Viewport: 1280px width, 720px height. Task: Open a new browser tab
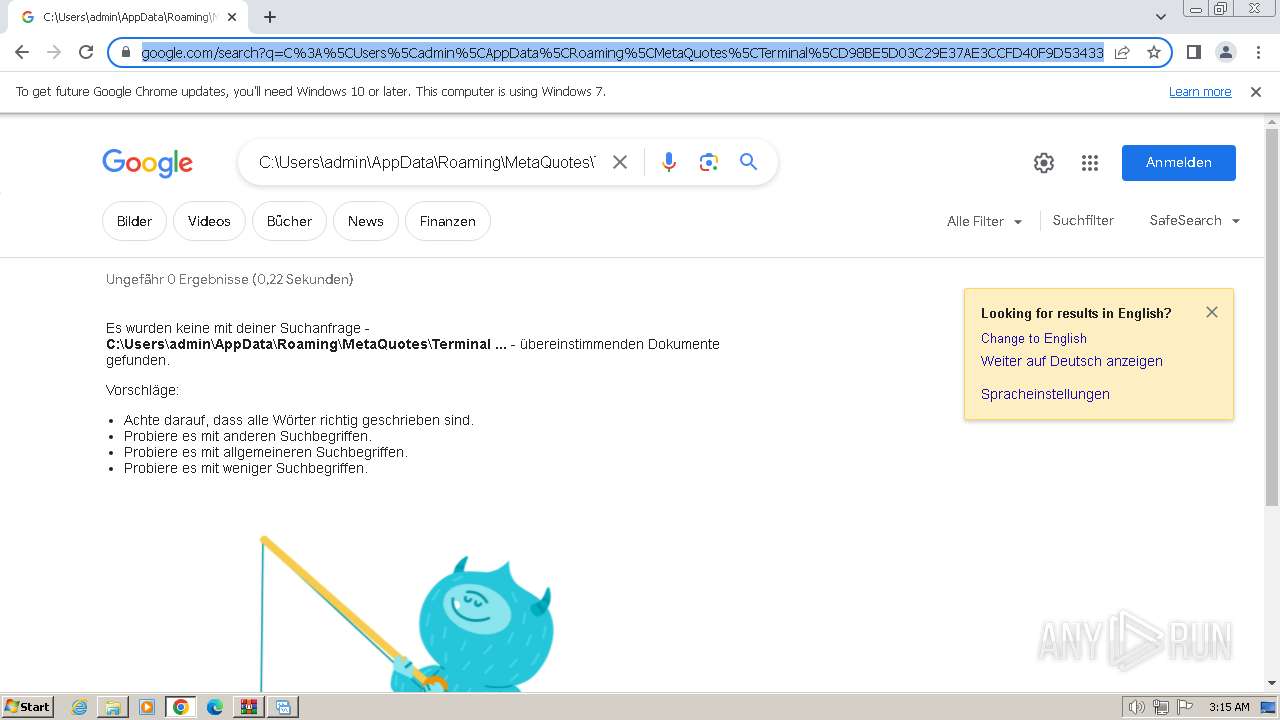coord(270,17)
